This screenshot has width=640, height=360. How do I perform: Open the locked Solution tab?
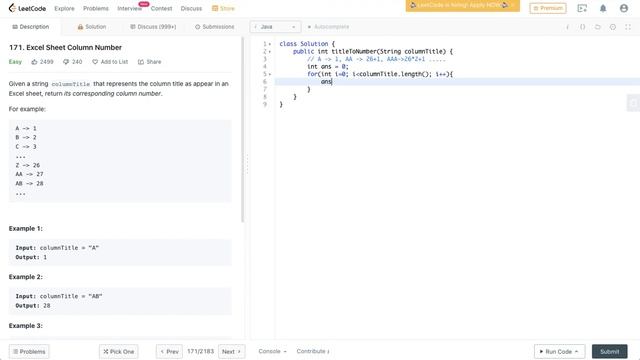click(92, 27)
